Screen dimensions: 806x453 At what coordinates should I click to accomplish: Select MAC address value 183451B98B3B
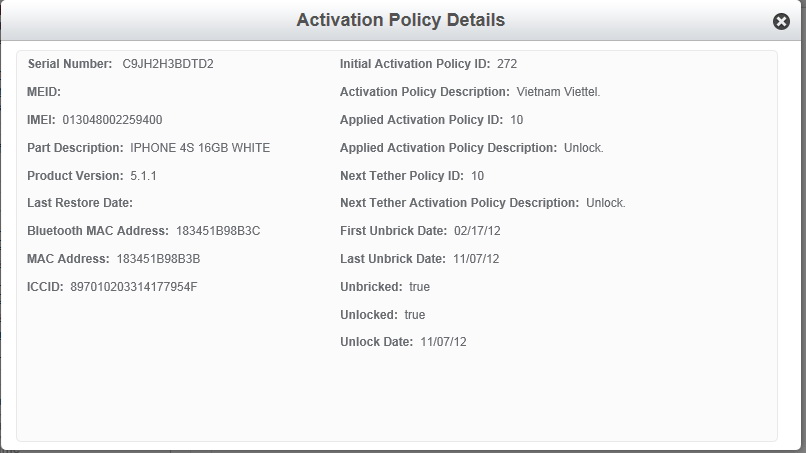point(158,259)
